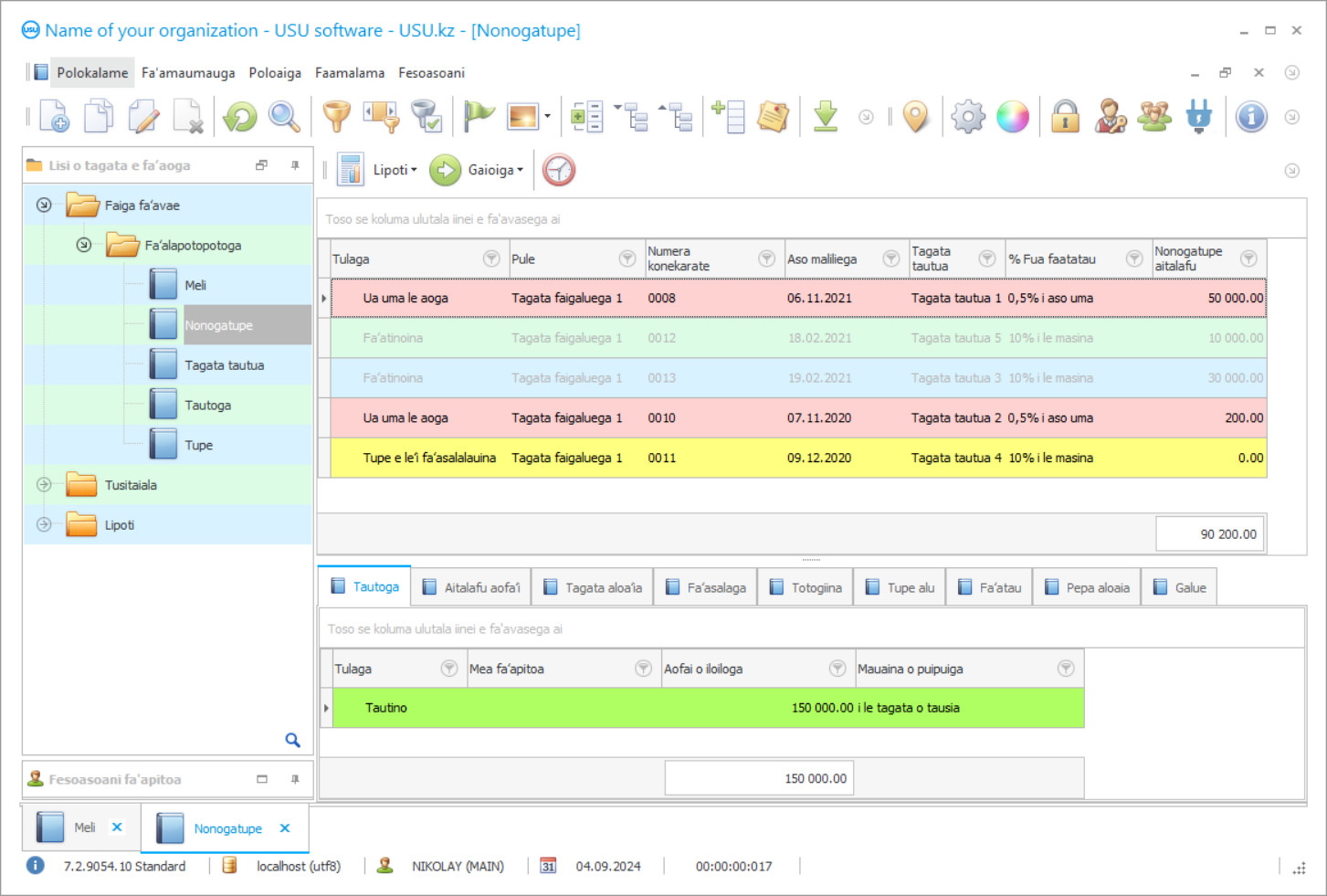1327x896 pixels.
Task: Select the Meli item in tree
Action: tap(195, 285)
